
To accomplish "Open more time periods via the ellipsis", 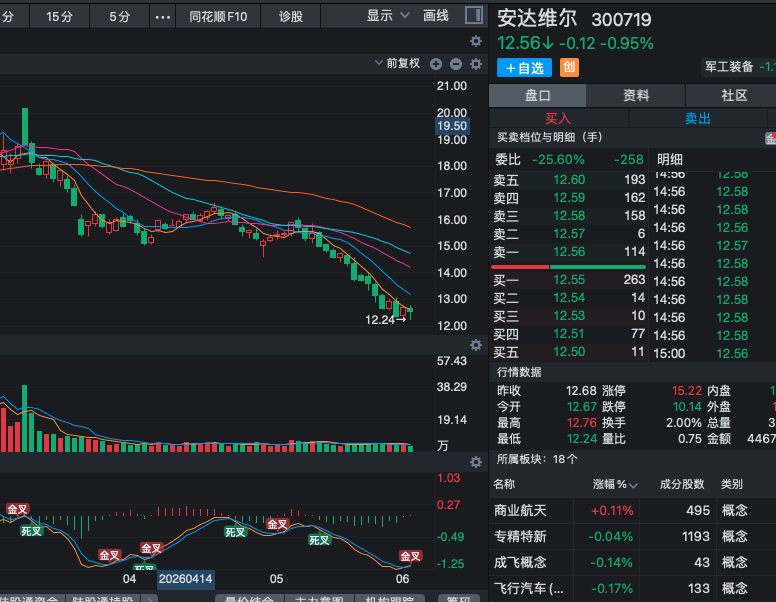I will [162, 17].
